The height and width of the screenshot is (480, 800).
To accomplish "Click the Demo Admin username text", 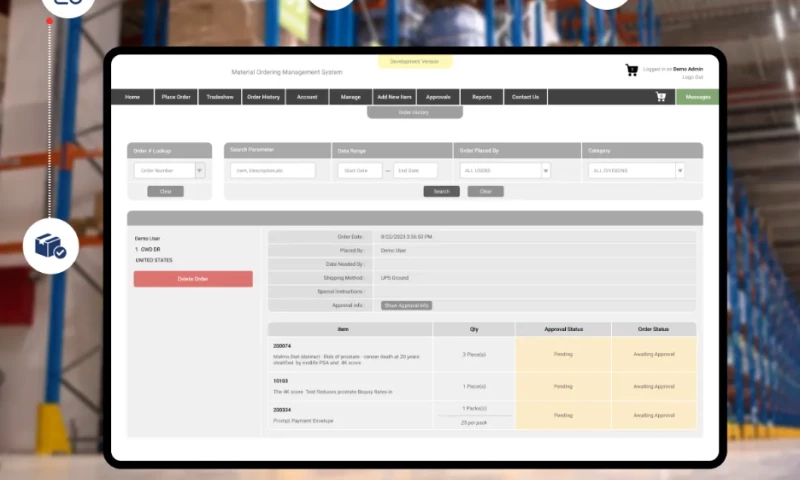I will pyautogui.click(x=688, y=69).
